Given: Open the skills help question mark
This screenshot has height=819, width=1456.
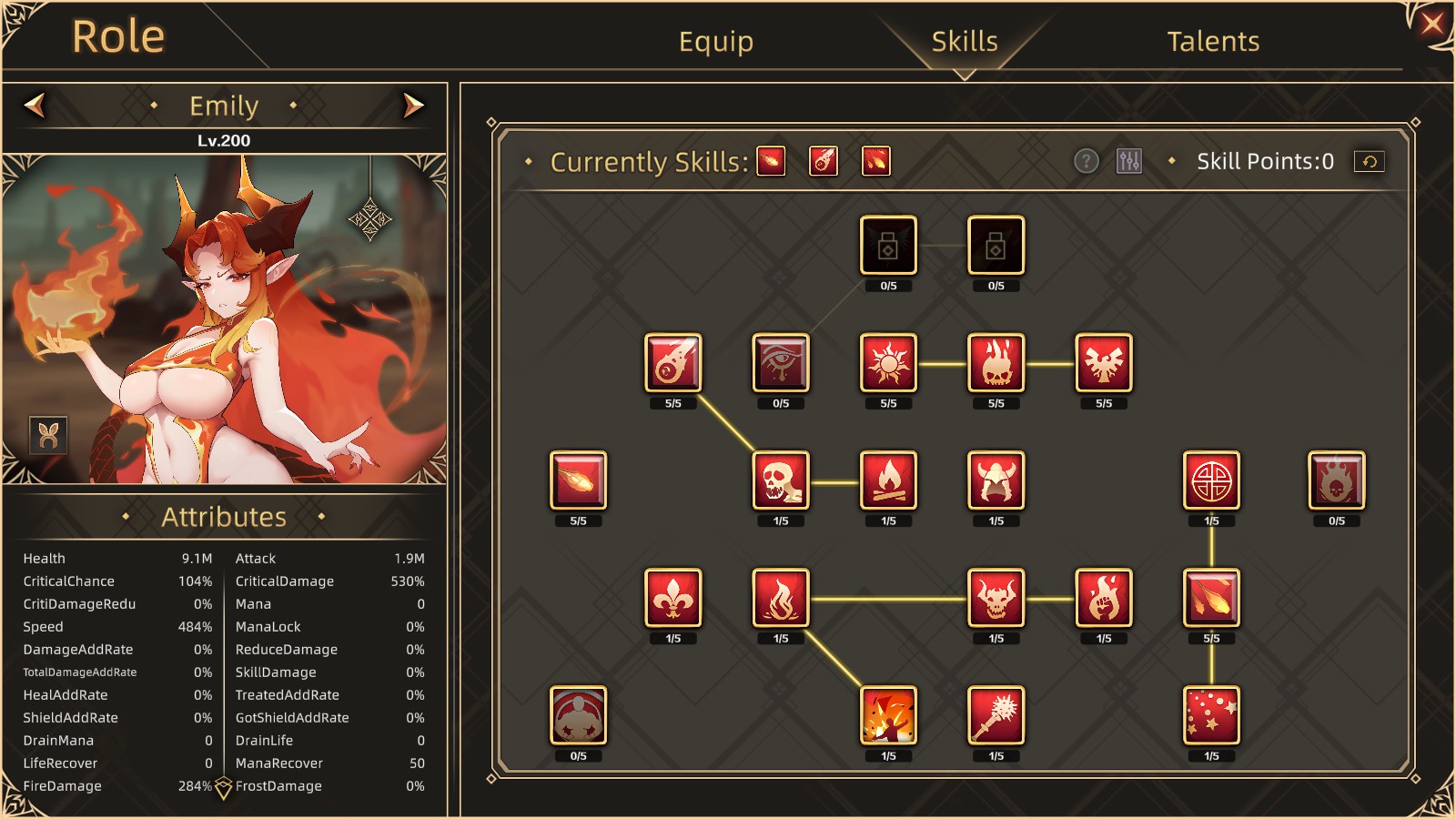Looking at the screenshot, I should [x=1087, y=161].
